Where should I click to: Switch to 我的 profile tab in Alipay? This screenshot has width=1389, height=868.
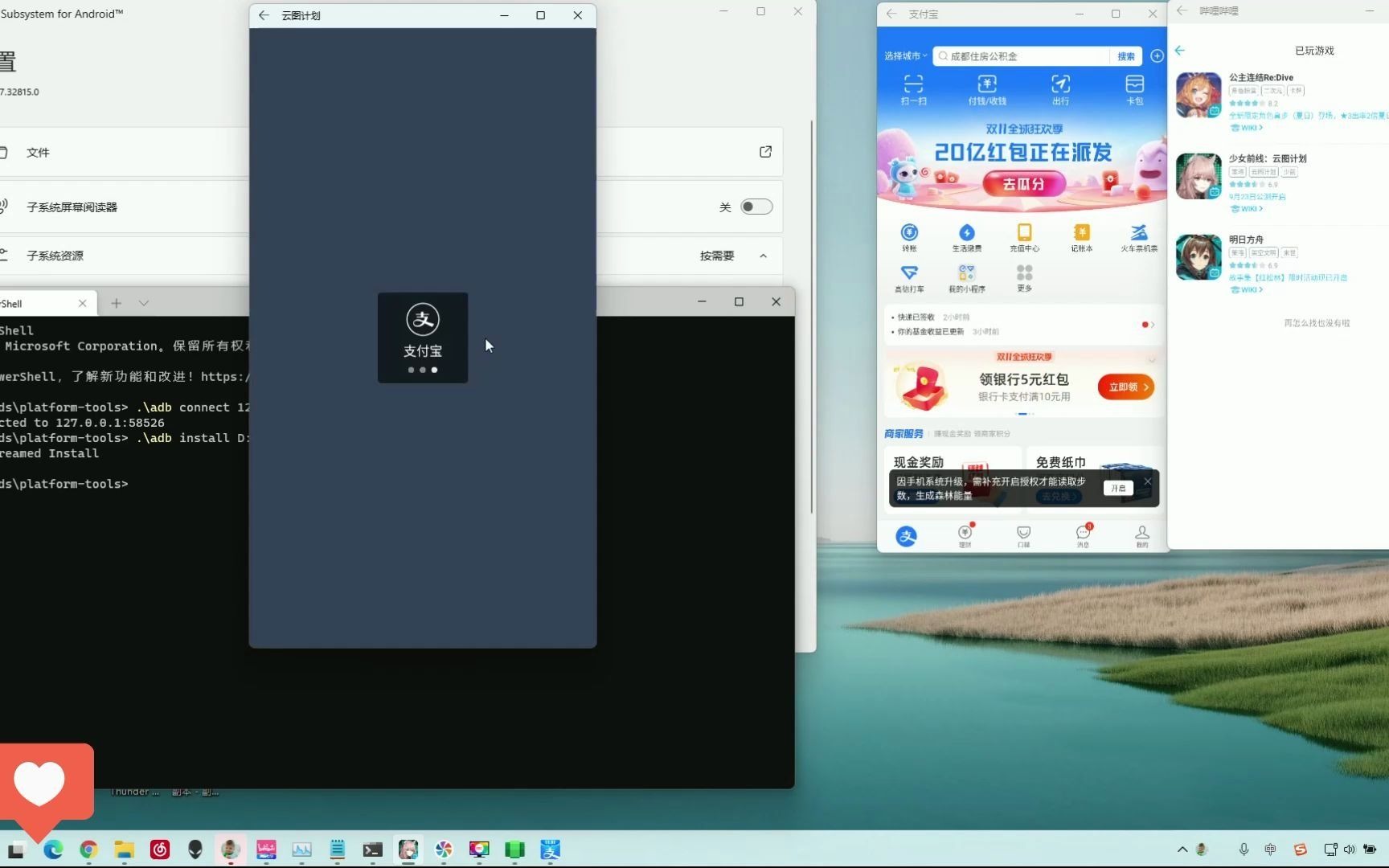click(x=1142, y=536)
